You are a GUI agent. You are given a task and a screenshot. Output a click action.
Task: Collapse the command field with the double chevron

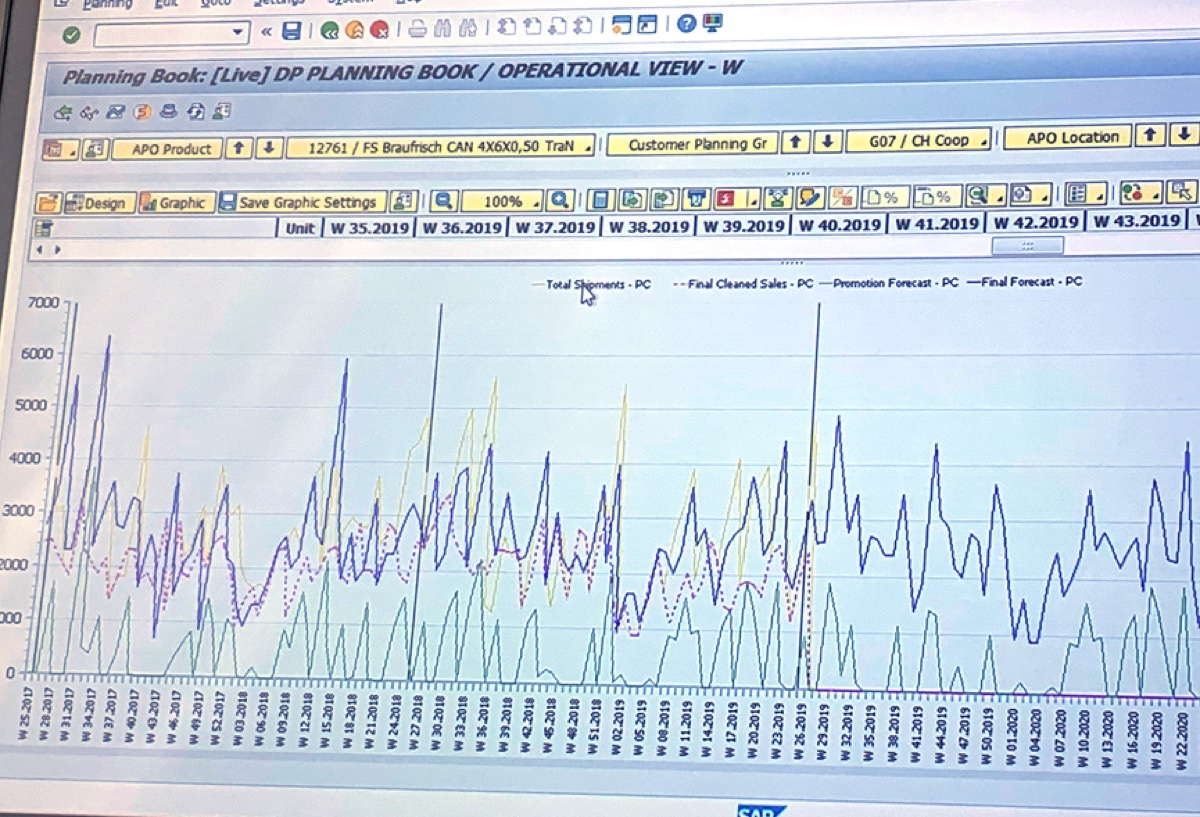click(266, 32)
